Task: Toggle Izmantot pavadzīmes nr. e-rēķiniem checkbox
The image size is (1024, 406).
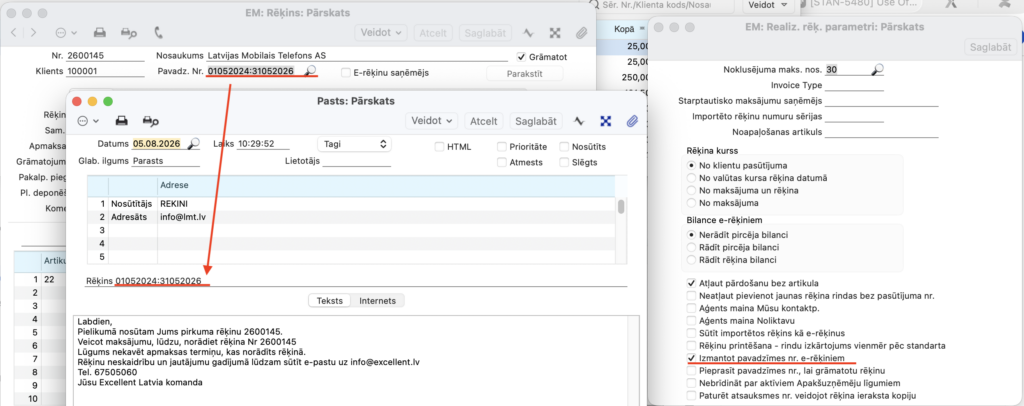Action: tap(692, 358)
